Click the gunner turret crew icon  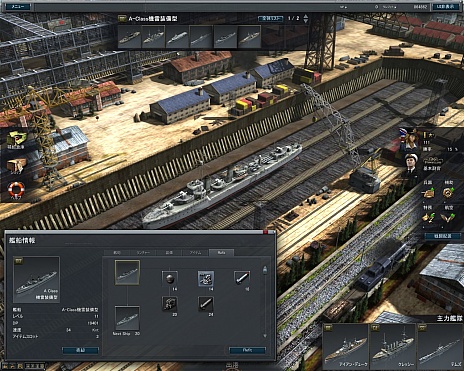pyautogui.click(x=428, y=193)
